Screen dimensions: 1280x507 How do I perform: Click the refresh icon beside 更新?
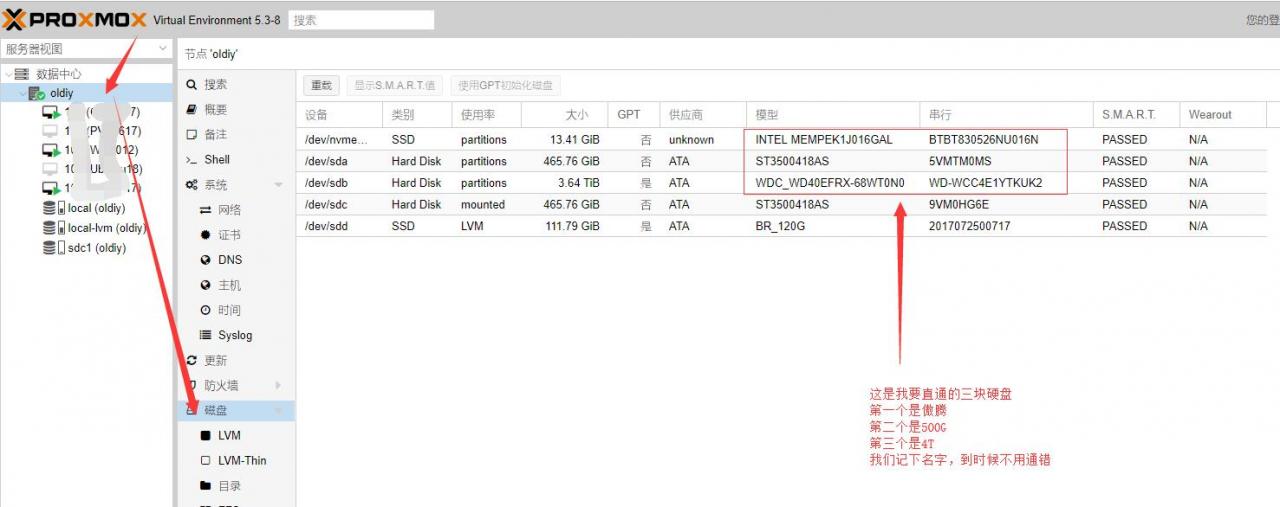(192, 361)
